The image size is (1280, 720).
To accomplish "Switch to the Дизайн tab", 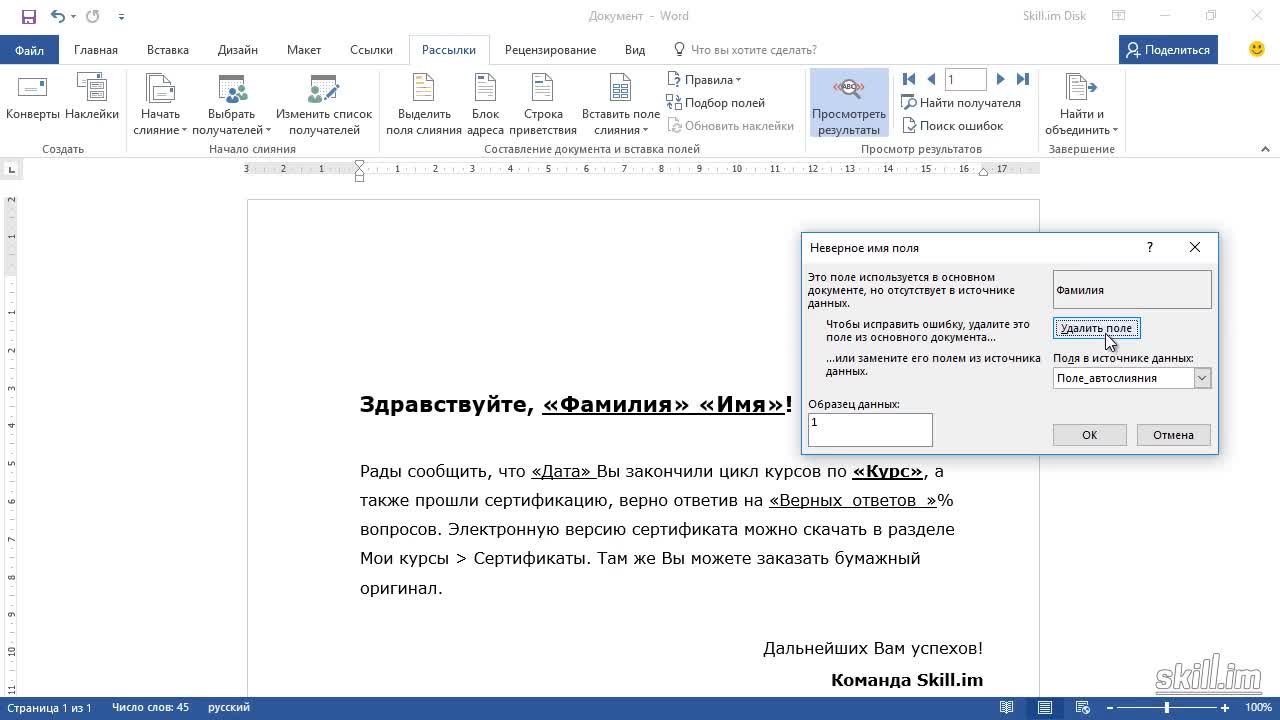I will pos(238,50).
